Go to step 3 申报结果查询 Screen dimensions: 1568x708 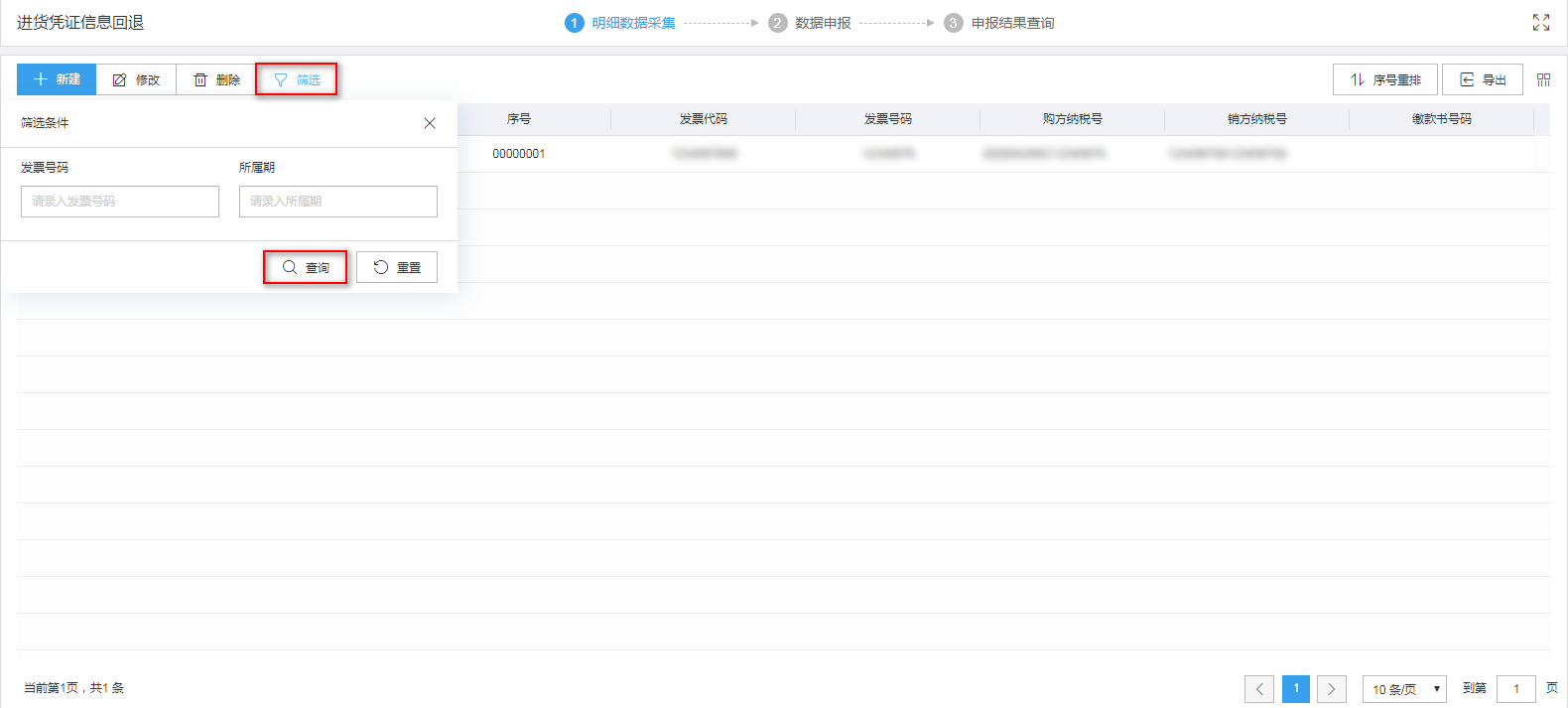coord(999,23)
